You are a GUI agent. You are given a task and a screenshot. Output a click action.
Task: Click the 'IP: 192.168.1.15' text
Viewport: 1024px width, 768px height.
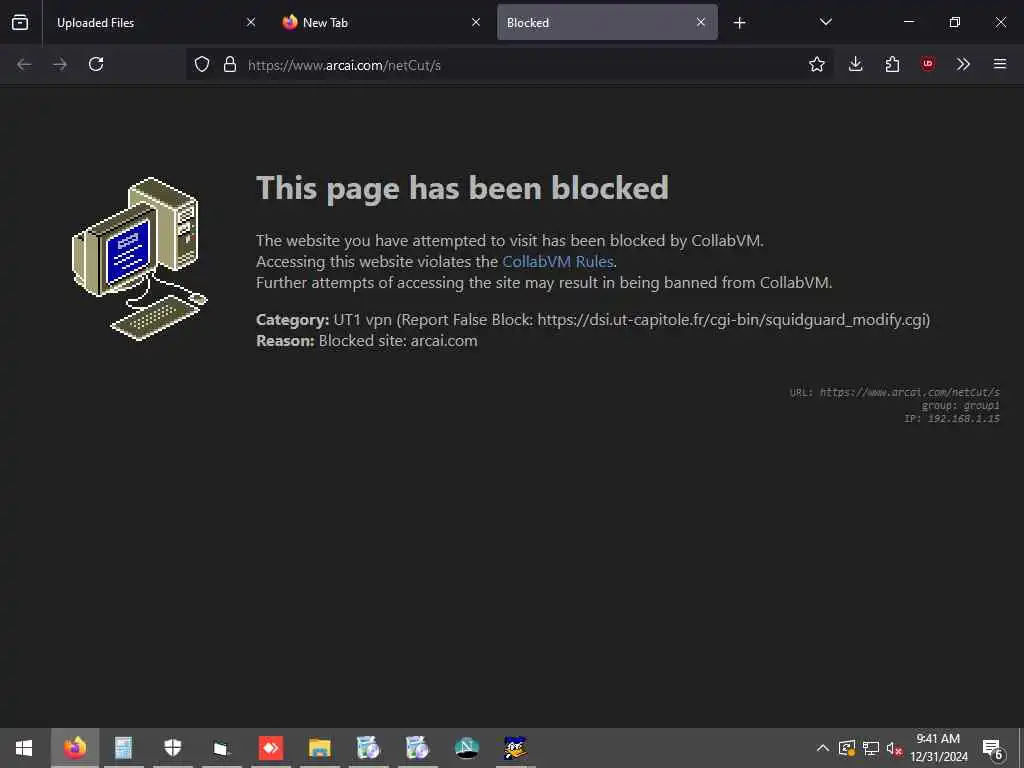[952, 419]
